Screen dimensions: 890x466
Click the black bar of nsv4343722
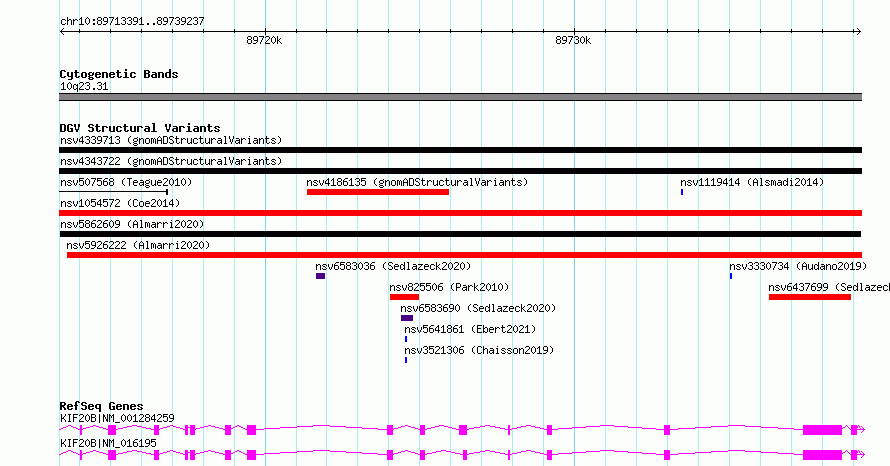[x=461, y=171]
